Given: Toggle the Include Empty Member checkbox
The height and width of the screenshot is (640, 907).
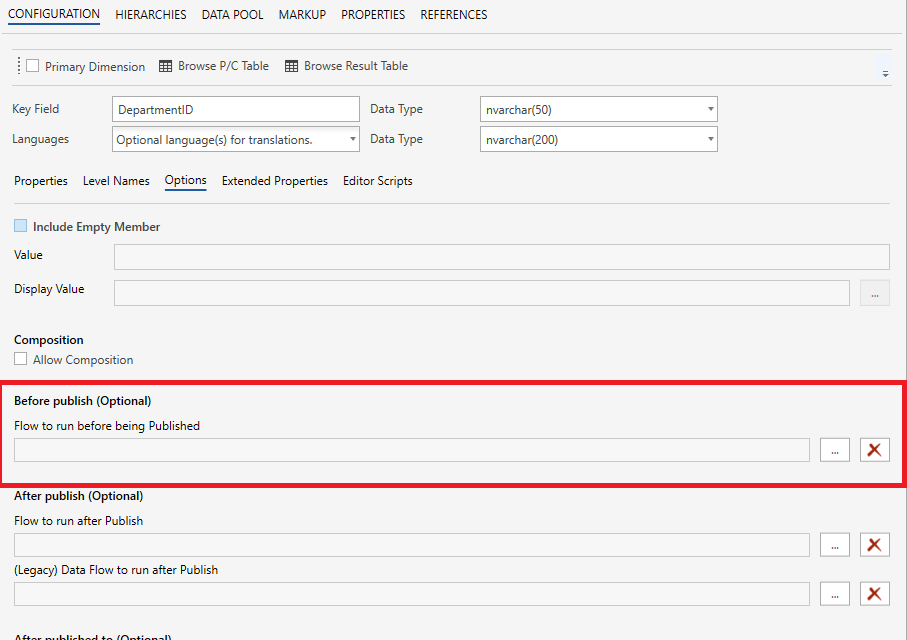Looking at the screenshot, I should tap(21, 226).
